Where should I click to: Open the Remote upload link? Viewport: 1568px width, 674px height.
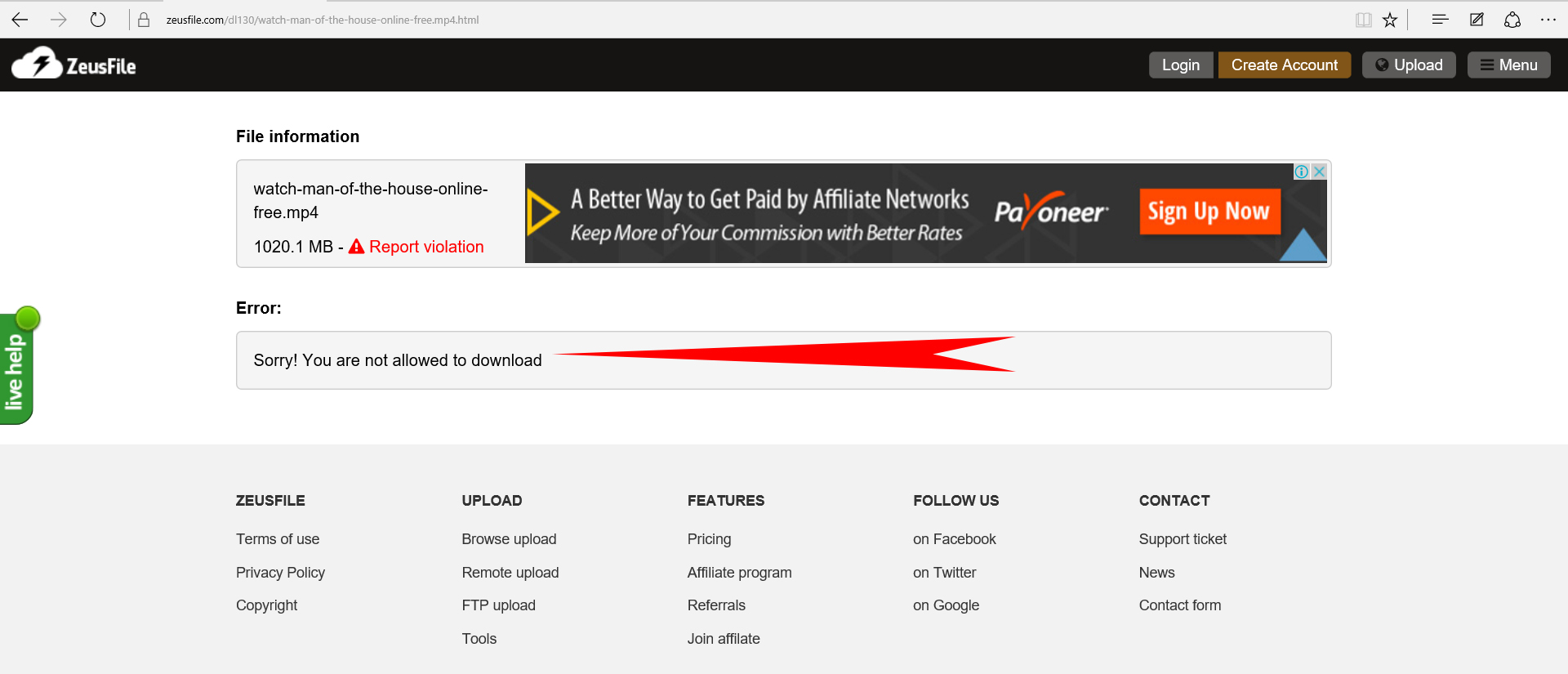point(510,573)
